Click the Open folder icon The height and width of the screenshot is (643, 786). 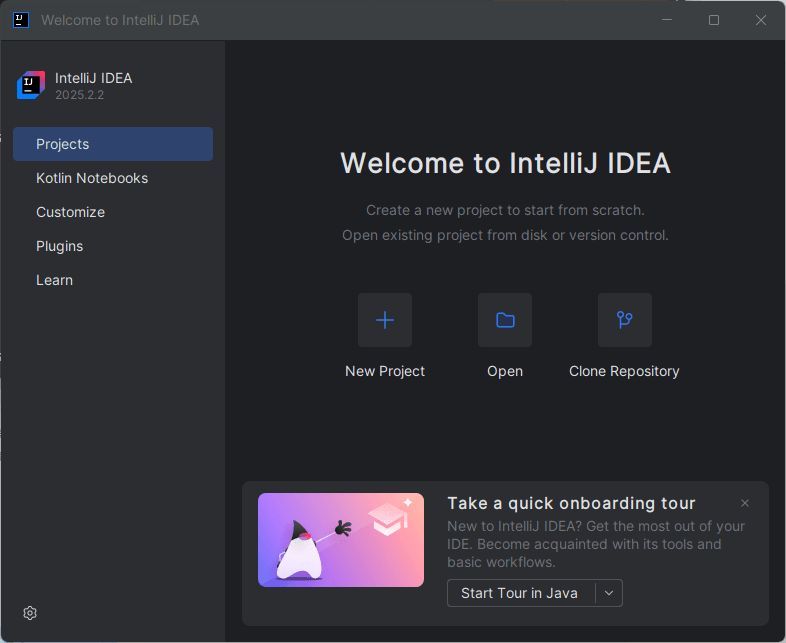[505, 320]
